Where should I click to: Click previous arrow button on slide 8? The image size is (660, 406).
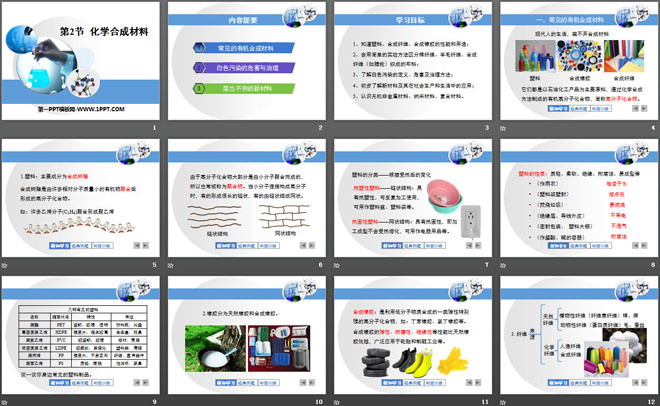636,245
